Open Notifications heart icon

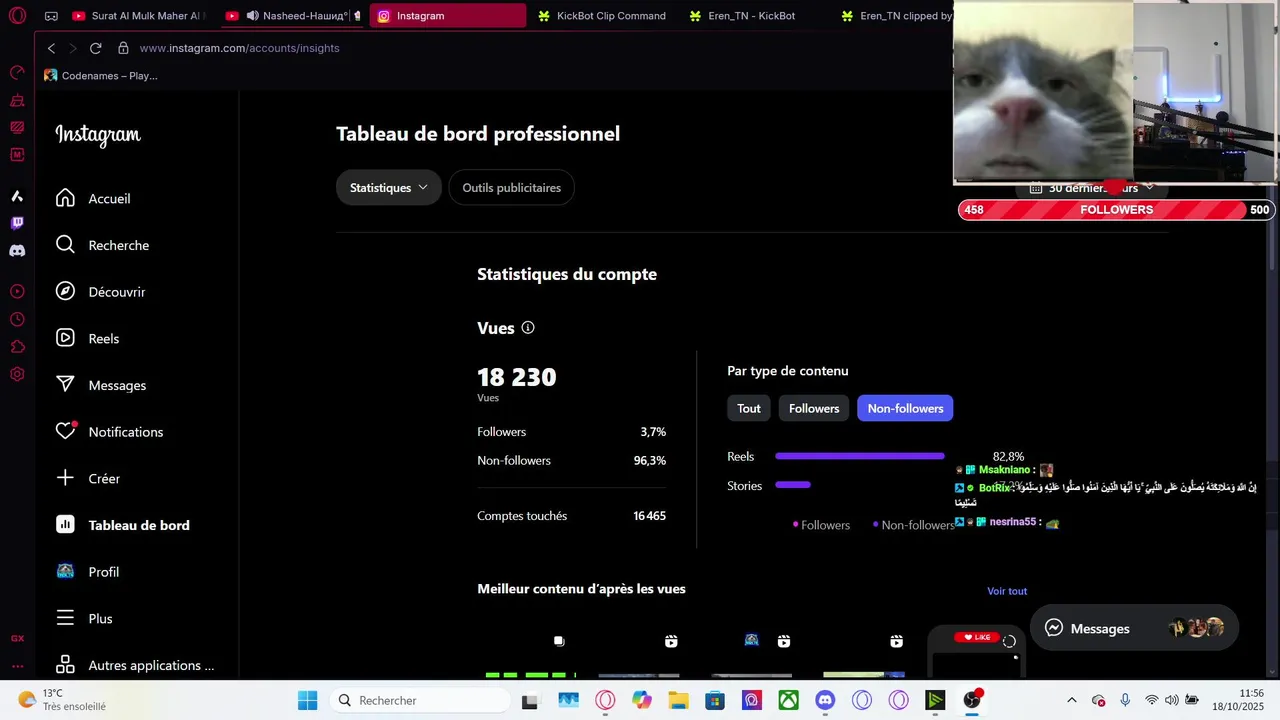click(x=65, y=431)
